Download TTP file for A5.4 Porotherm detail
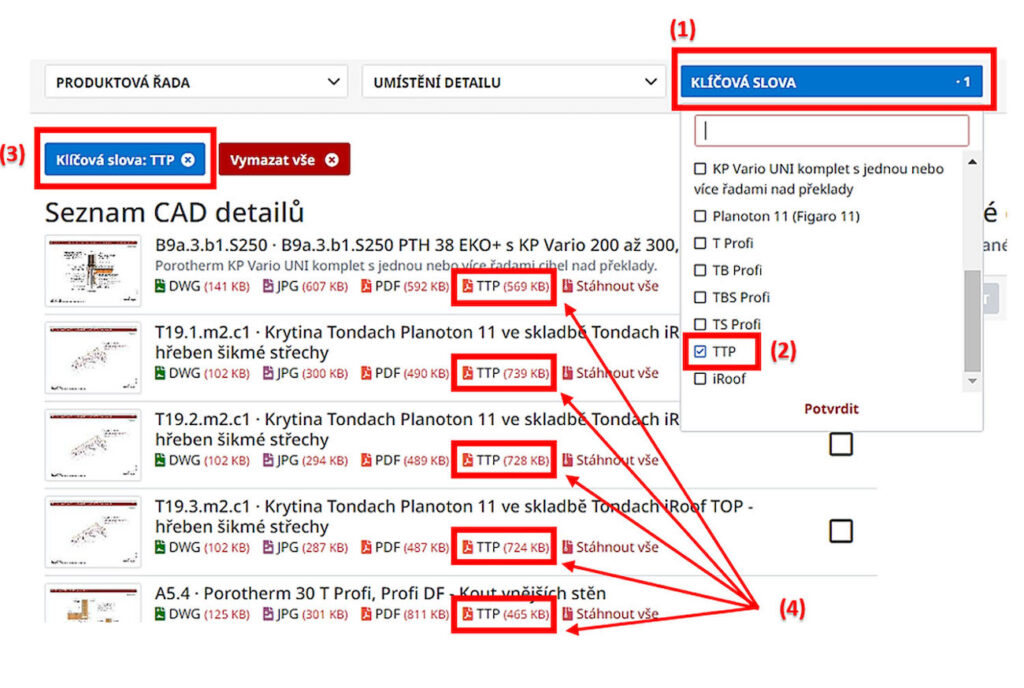The height and width of the screenshot is (688, 1024). [x=505, y=613]
